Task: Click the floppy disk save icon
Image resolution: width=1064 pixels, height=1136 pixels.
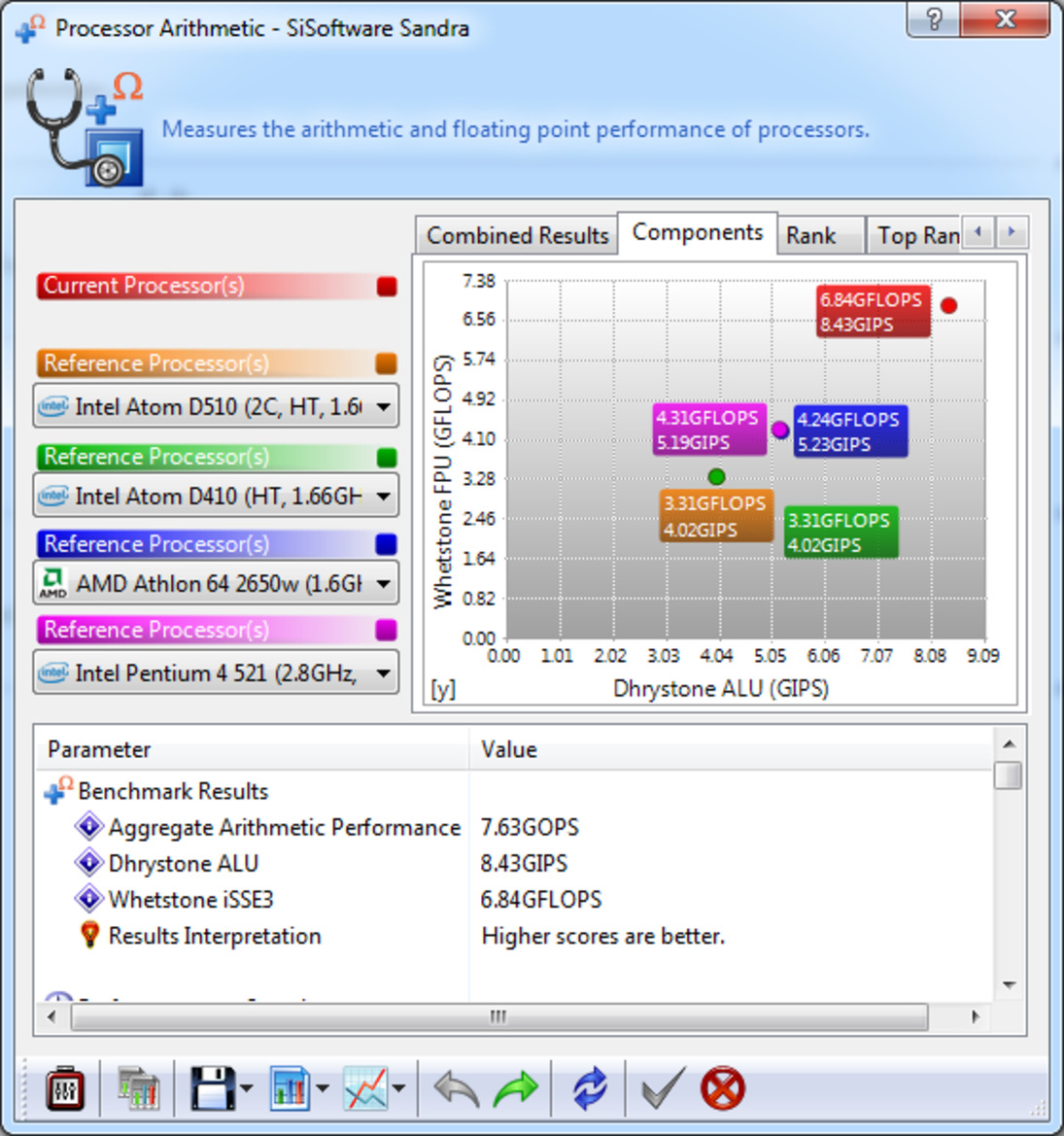Action: click(x=212, y=1088)
